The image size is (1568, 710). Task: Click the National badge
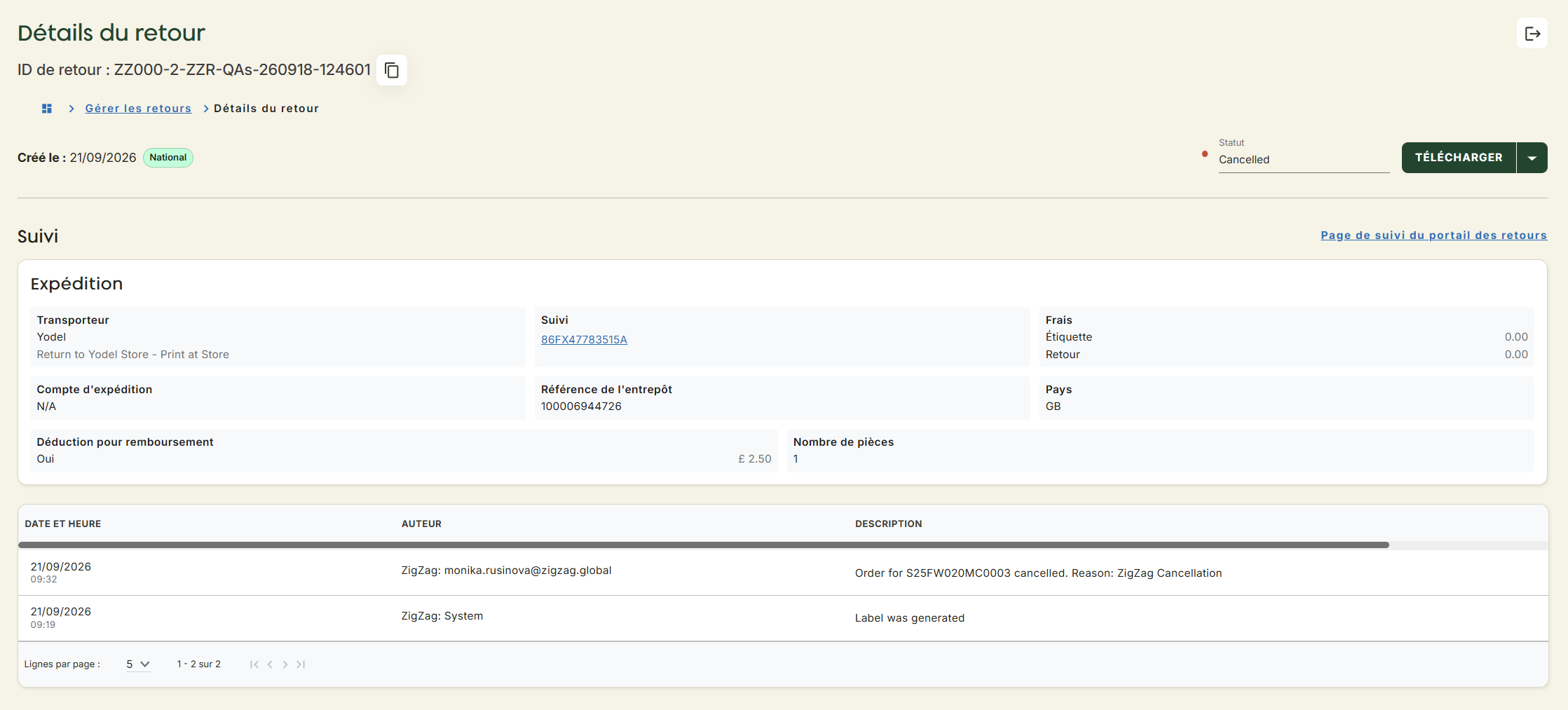(x=168, y=158)
